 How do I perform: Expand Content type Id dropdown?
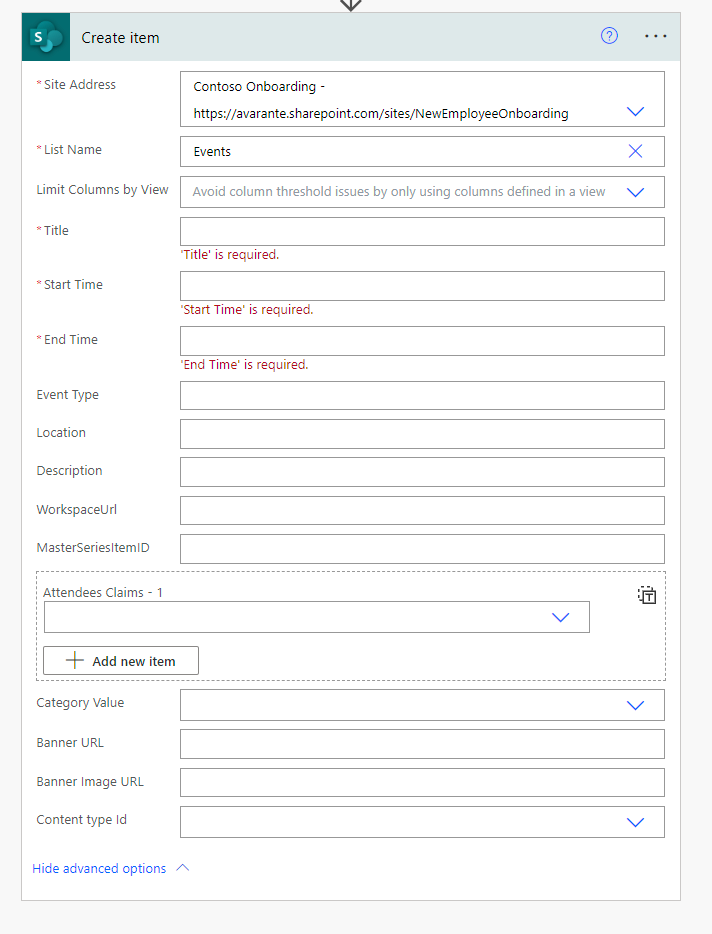click(x=635, y=822)
